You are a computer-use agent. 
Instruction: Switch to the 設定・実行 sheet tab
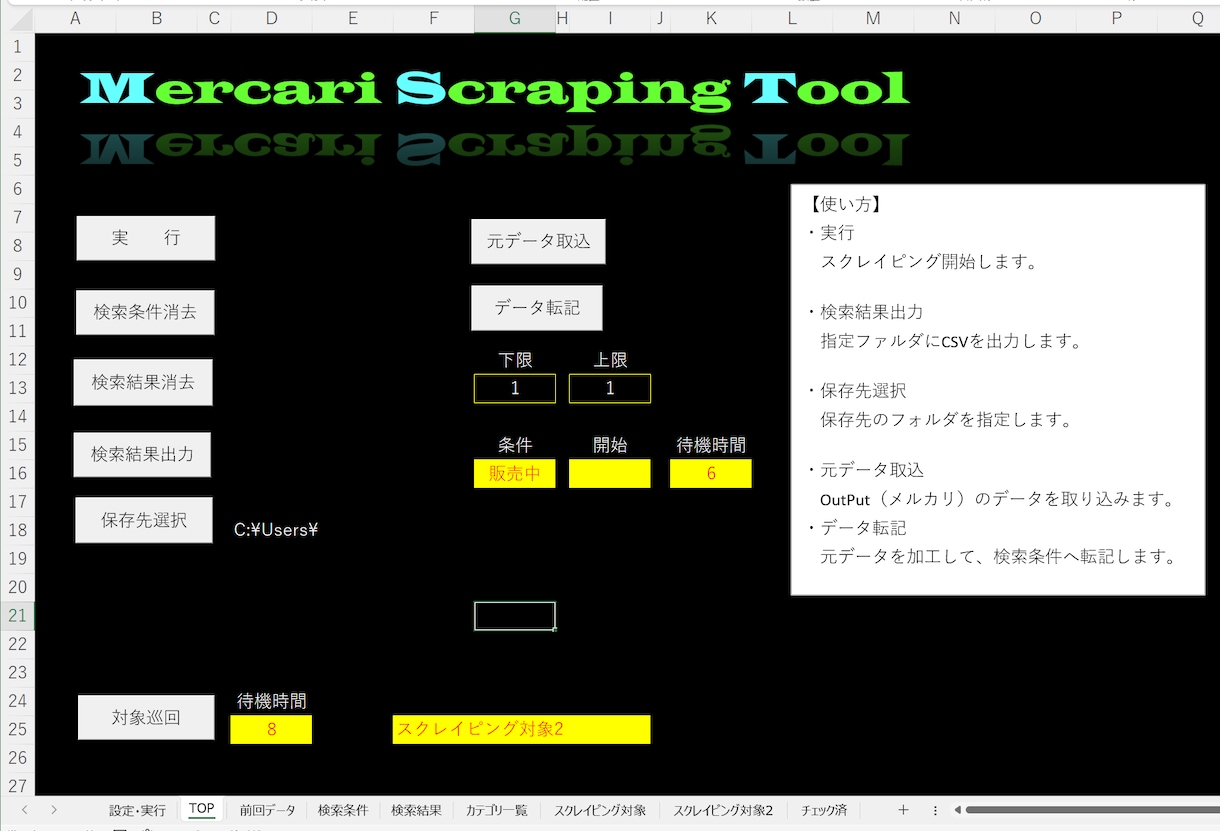tap(138, 810)
